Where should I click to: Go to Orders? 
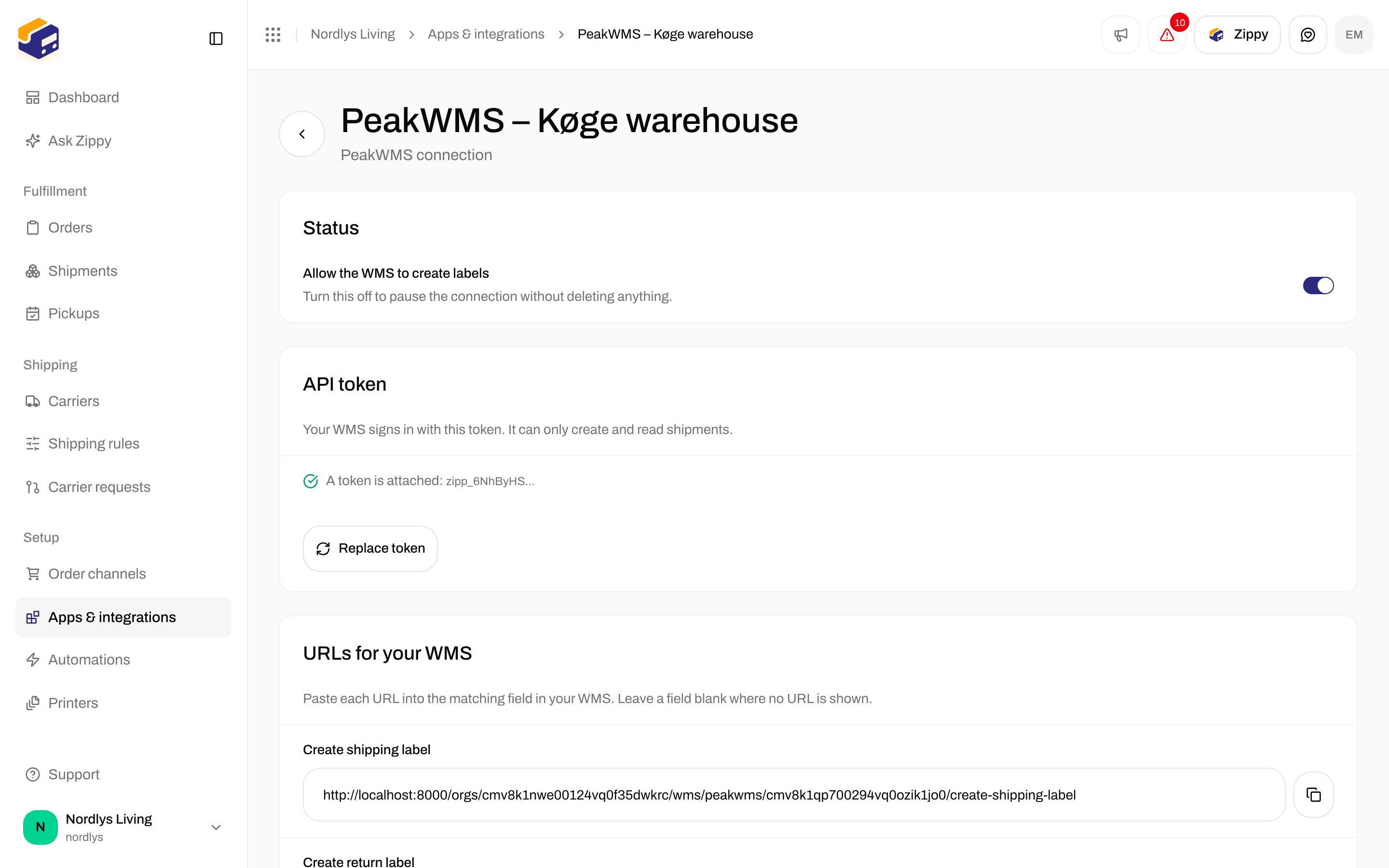pyautogui.click(x=123, y=228)
